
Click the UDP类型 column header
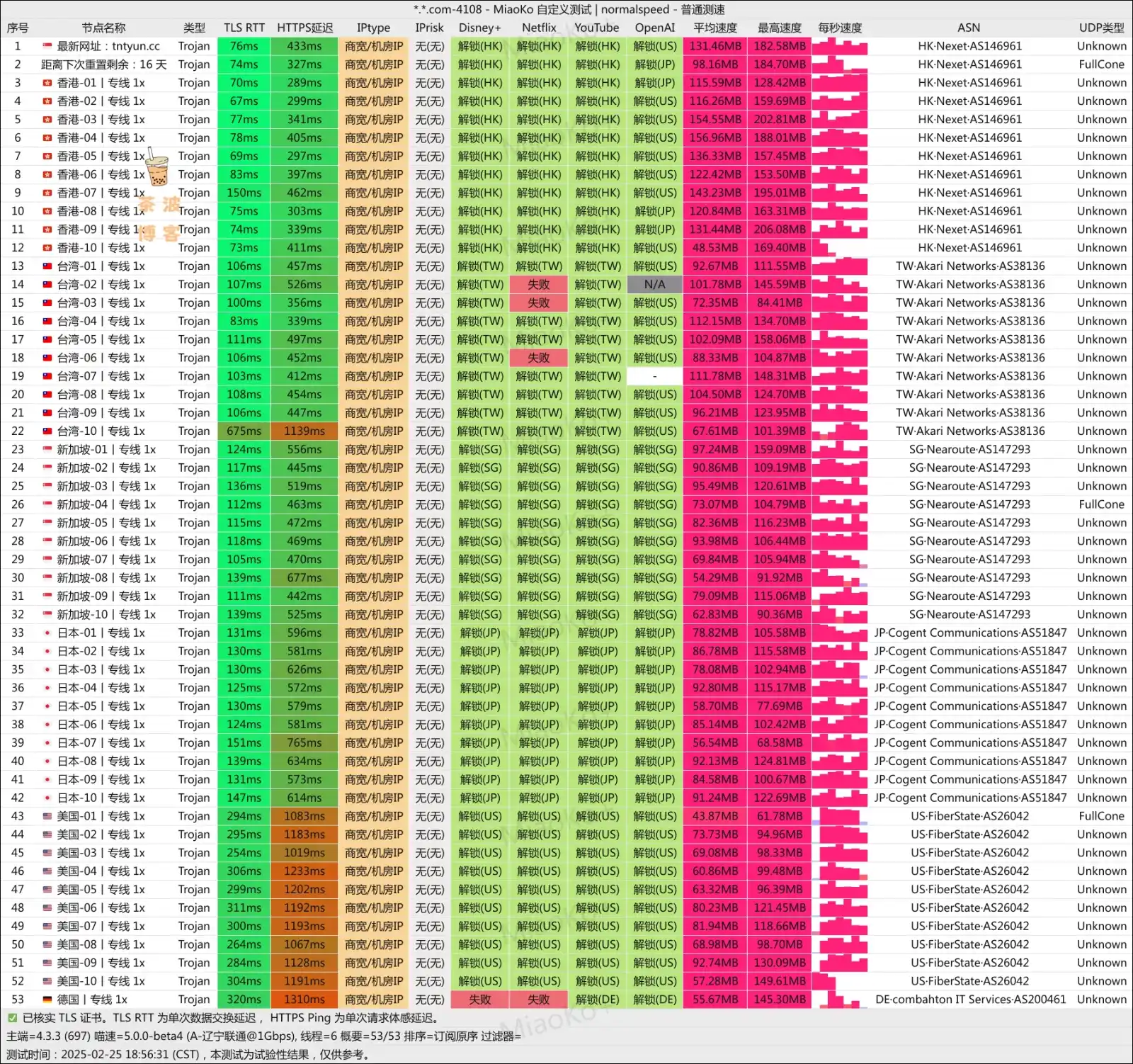pos(1101,28)
